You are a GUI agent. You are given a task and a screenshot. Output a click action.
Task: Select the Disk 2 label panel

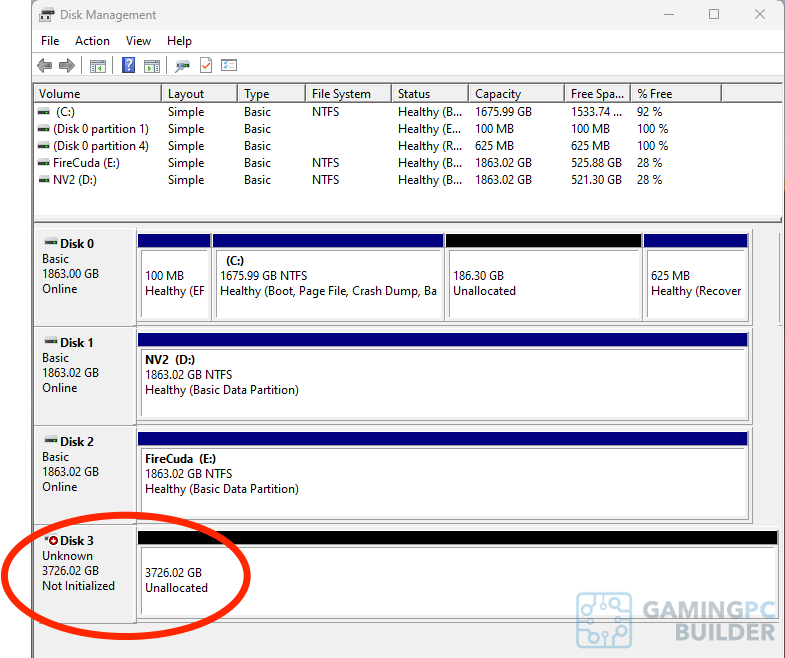coord(85,475)
